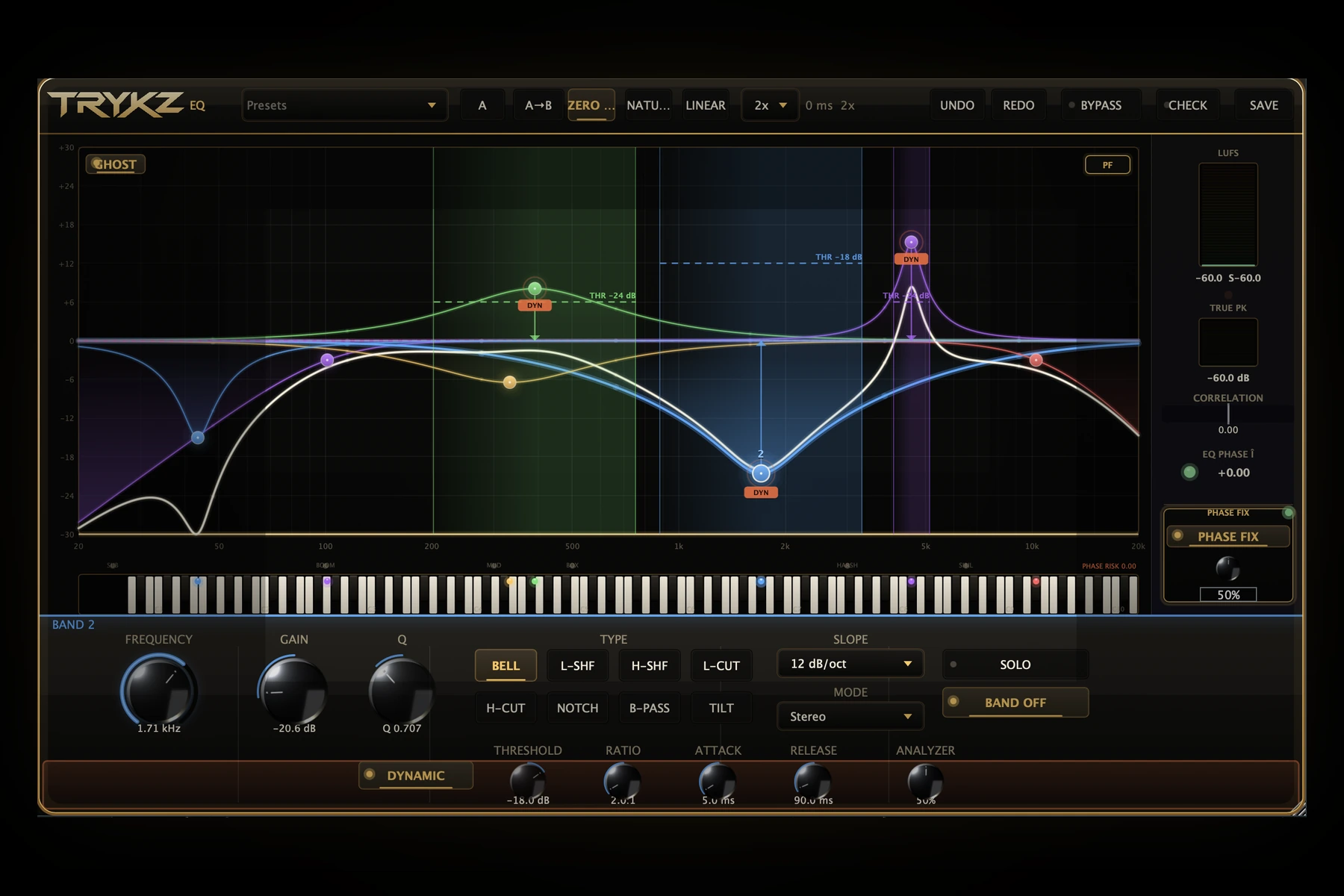Click the DYN tag under green band
This screenshot has height=896, width=1344.
535,305
